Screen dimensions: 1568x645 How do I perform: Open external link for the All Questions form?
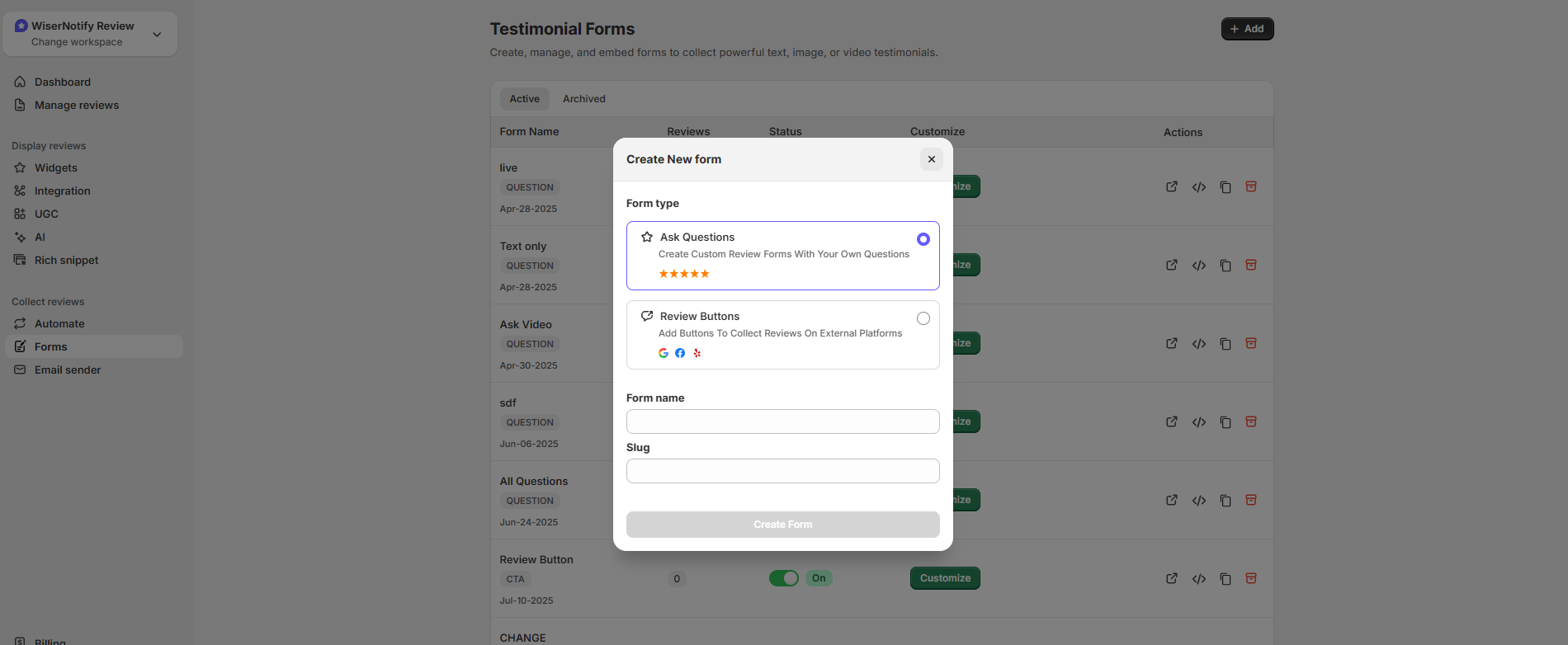1171,500
